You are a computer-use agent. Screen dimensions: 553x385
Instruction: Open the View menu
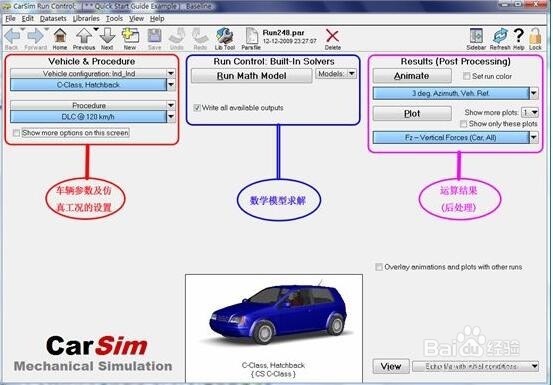tap(136, 19)
